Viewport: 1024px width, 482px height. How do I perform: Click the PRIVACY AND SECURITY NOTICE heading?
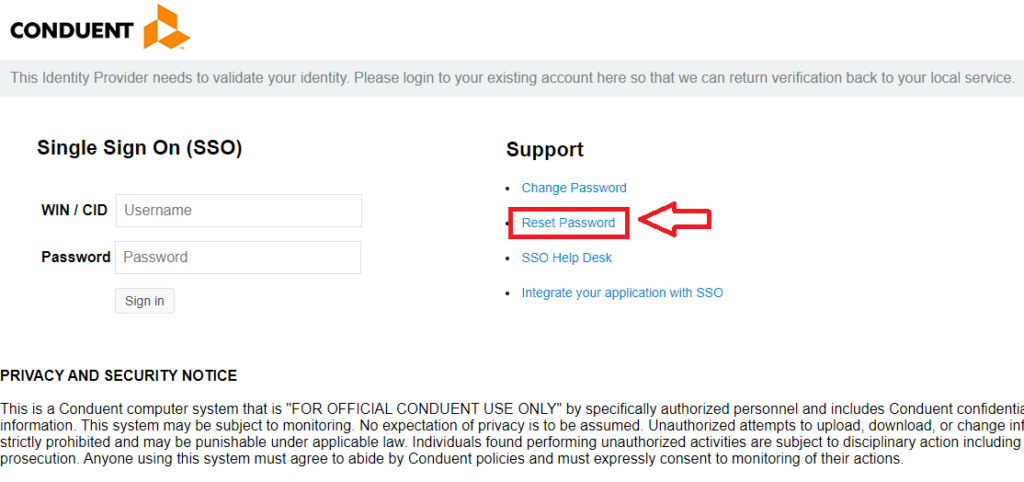[x=119, y=376]
